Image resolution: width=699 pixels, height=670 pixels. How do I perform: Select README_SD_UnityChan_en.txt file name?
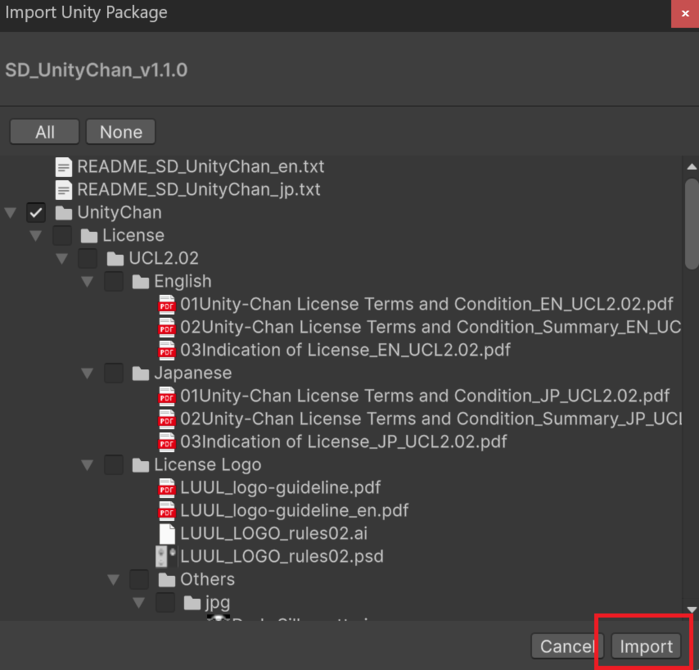pos(201,167)
